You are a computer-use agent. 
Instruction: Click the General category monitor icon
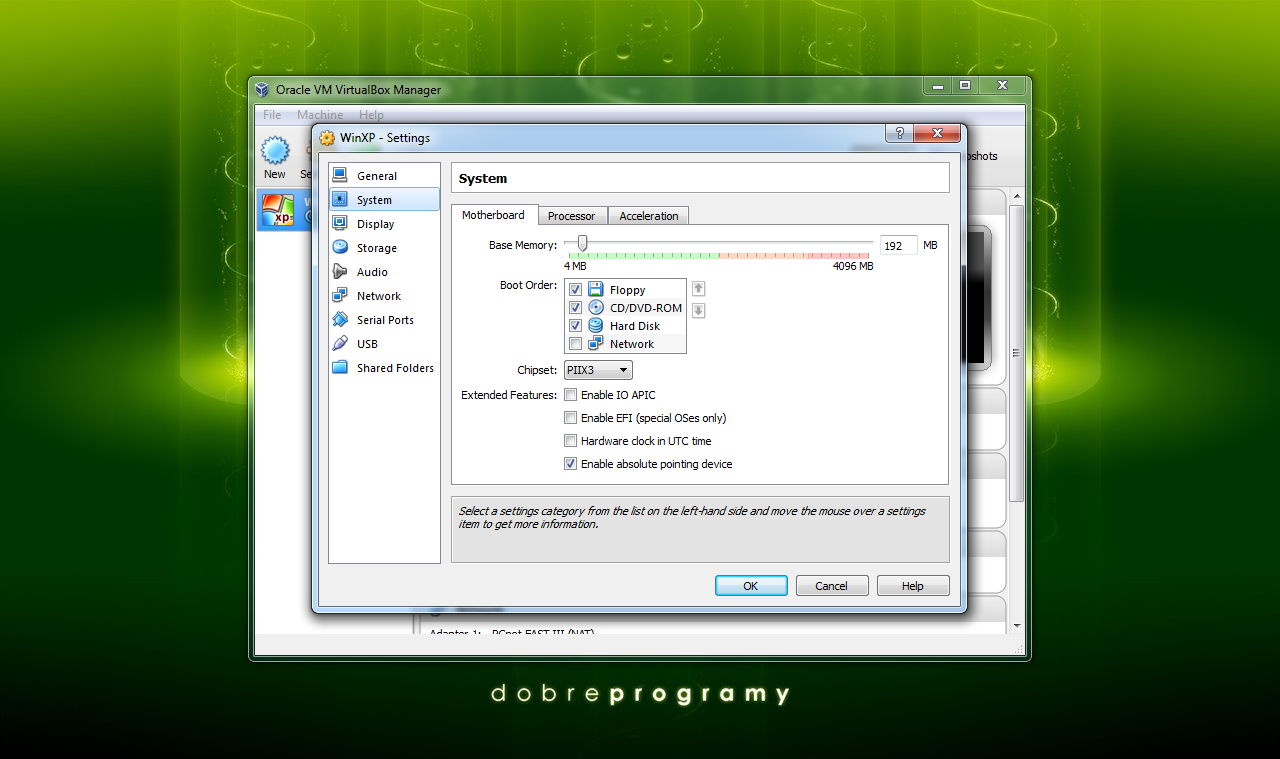[x=340, y=175]
